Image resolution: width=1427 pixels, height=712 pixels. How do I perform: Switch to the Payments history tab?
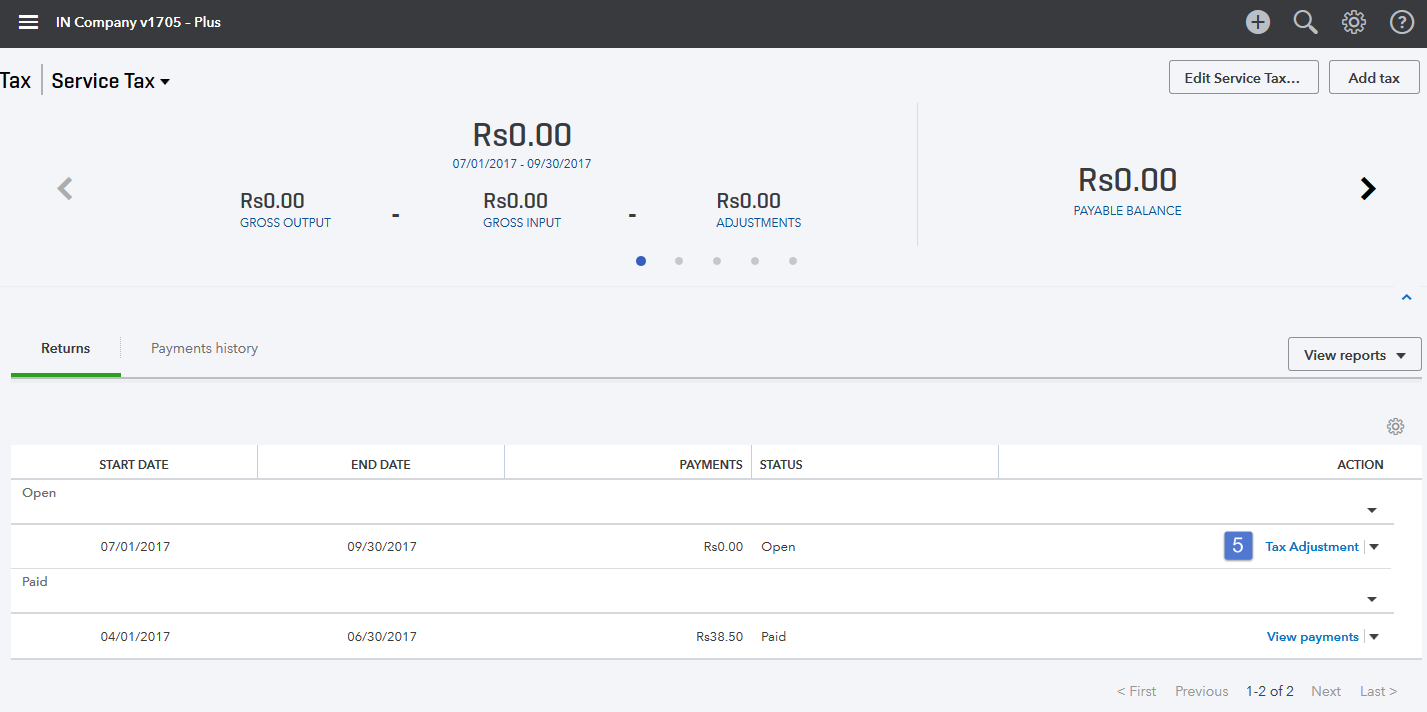click(204, 349)
